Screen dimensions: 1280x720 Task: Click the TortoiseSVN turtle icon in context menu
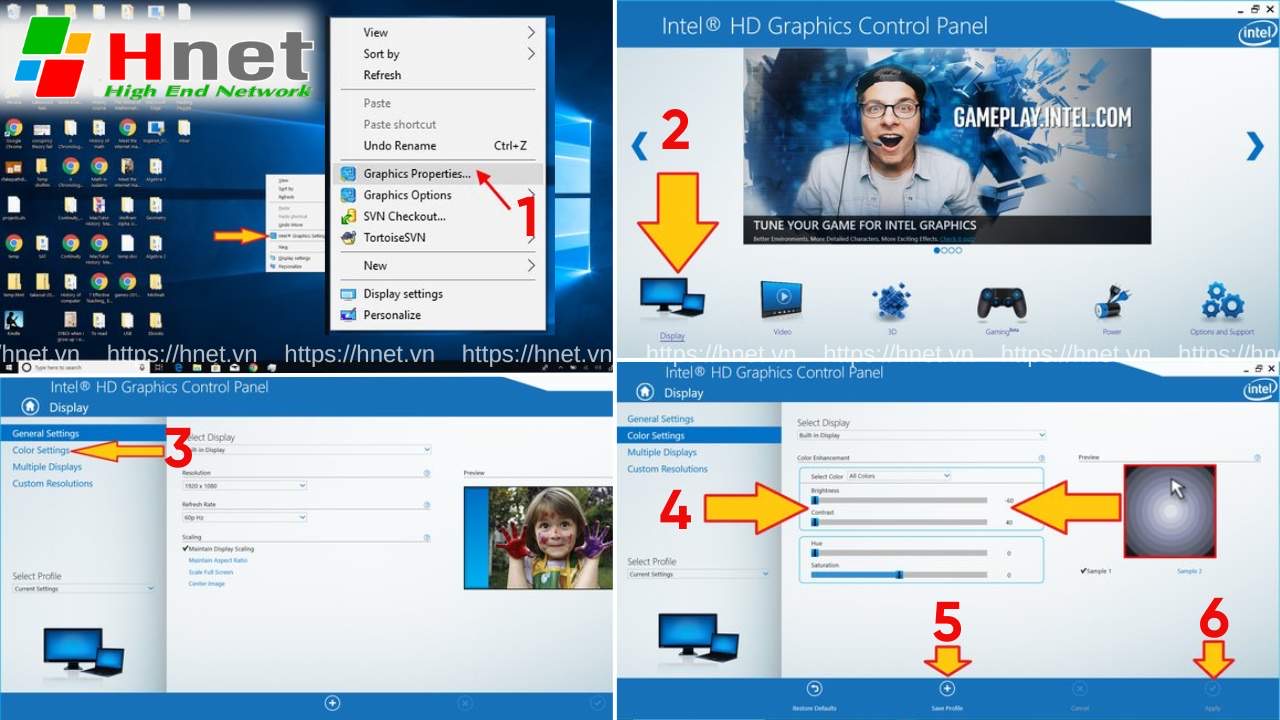click(x=348, y=237)
